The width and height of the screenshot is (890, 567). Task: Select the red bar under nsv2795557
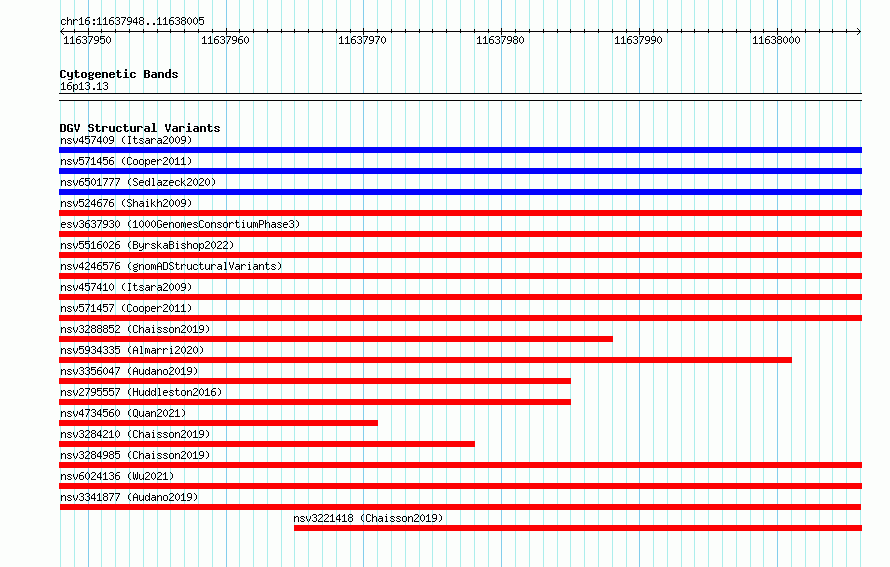(315, 402)
